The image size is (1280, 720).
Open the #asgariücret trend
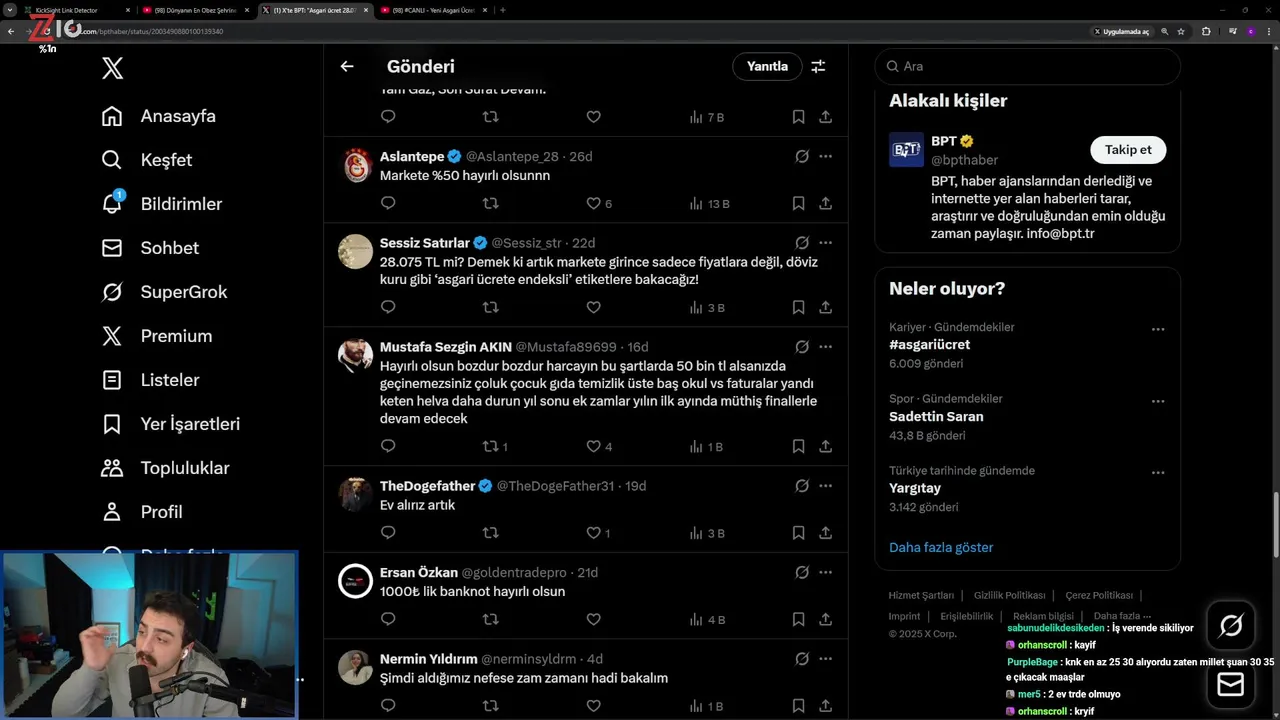929,344
